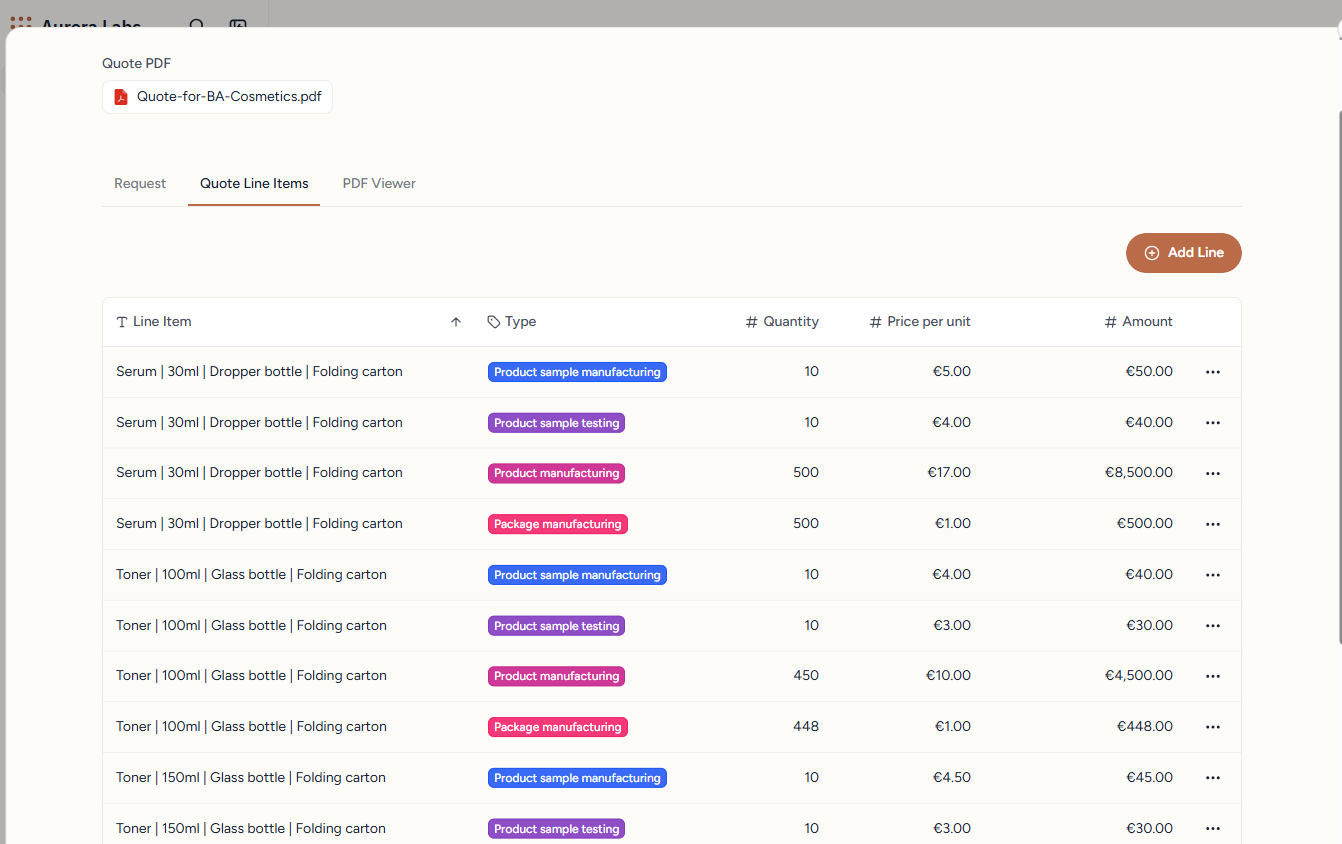Open row menu for Toner 100ml €40.00 line
1342x844 pixels.
1213,575
